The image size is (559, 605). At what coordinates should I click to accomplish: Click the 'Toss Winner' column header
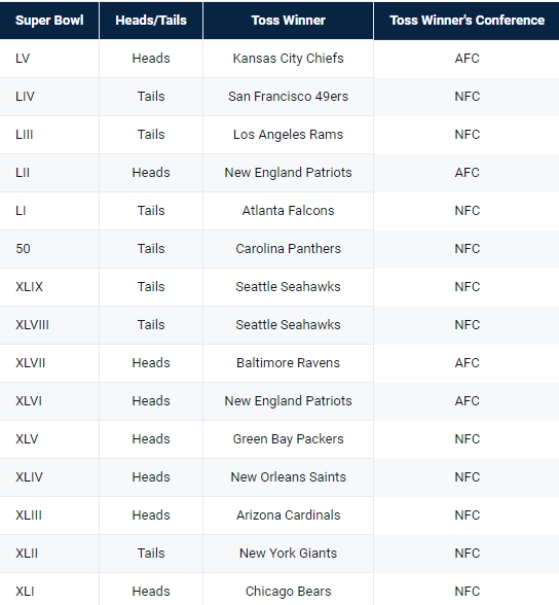288,20
